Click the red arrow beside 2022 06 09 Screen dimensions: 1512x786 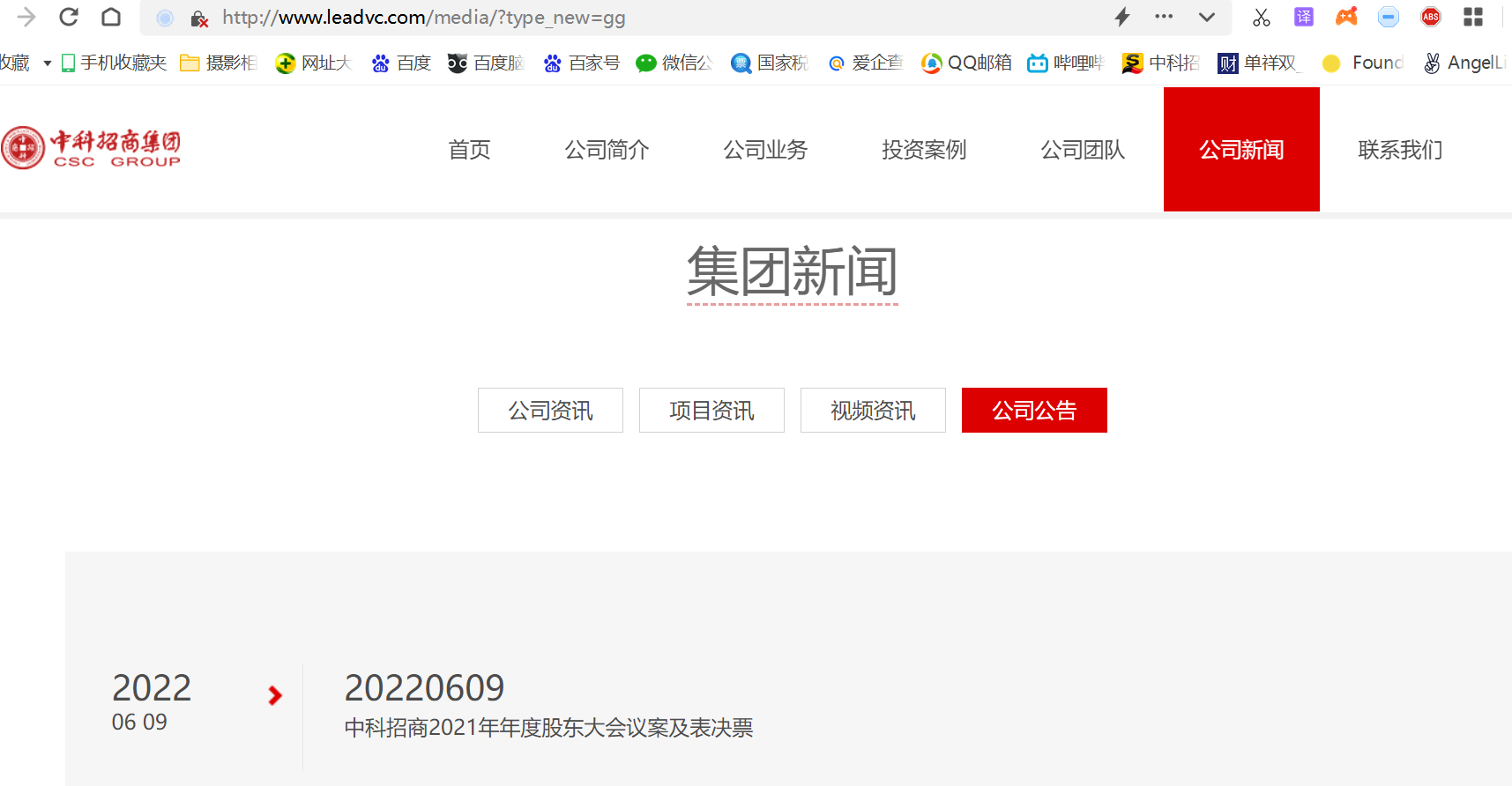coord(275,696)
